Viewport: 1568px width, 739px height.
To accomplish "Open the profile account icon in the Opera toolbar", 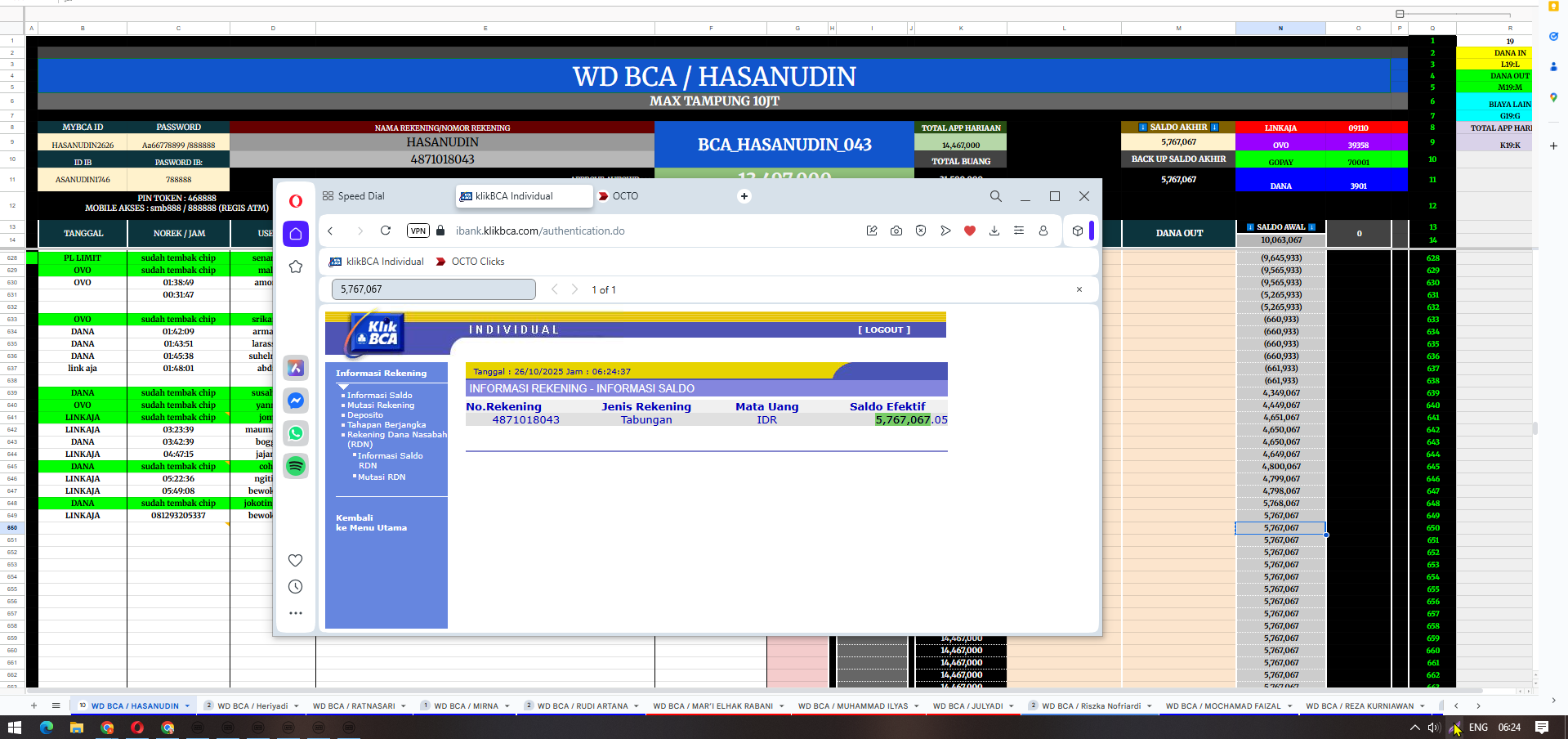I will (x=1043, y=231).
